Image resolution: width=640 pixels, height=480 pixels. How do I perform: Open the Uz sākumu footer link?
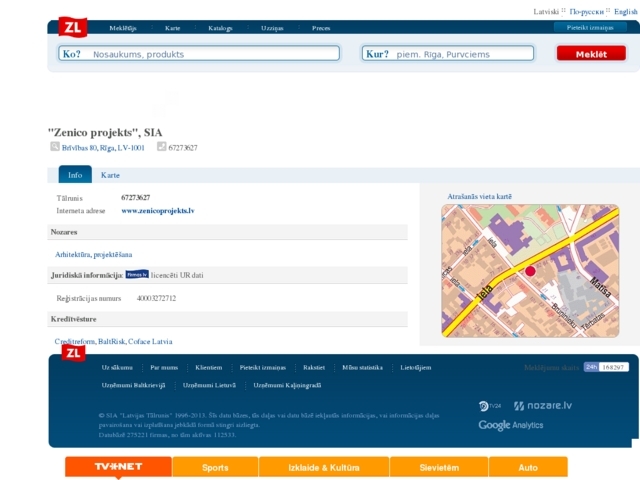[x=117, y=367]
